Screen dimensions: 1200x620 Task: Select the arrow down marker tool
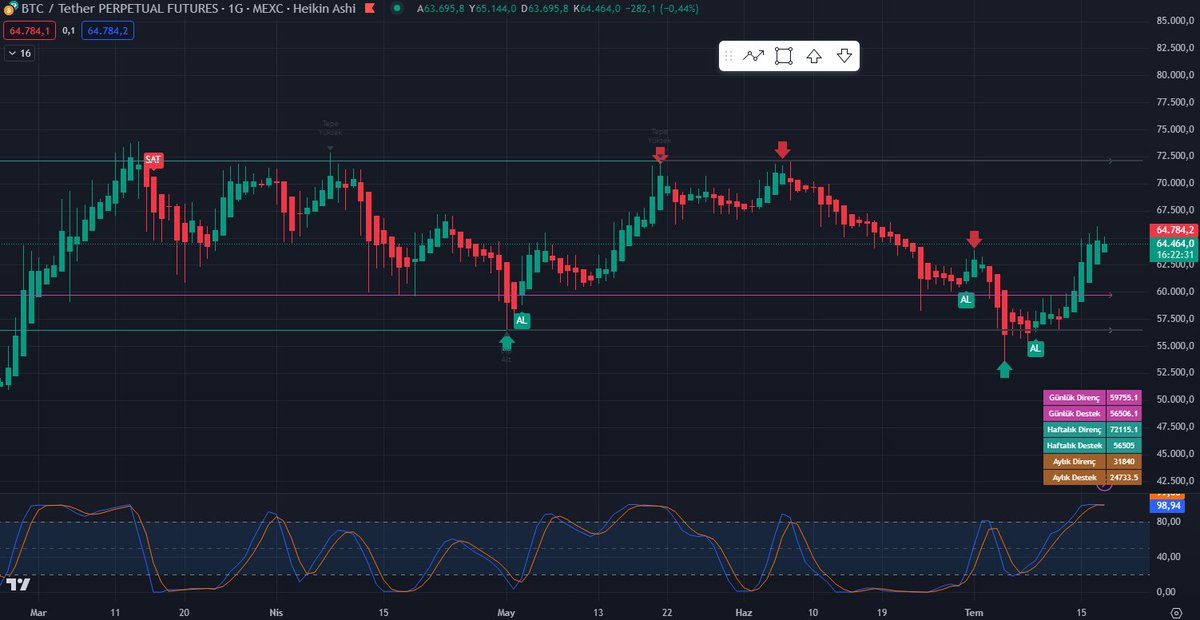844,56
